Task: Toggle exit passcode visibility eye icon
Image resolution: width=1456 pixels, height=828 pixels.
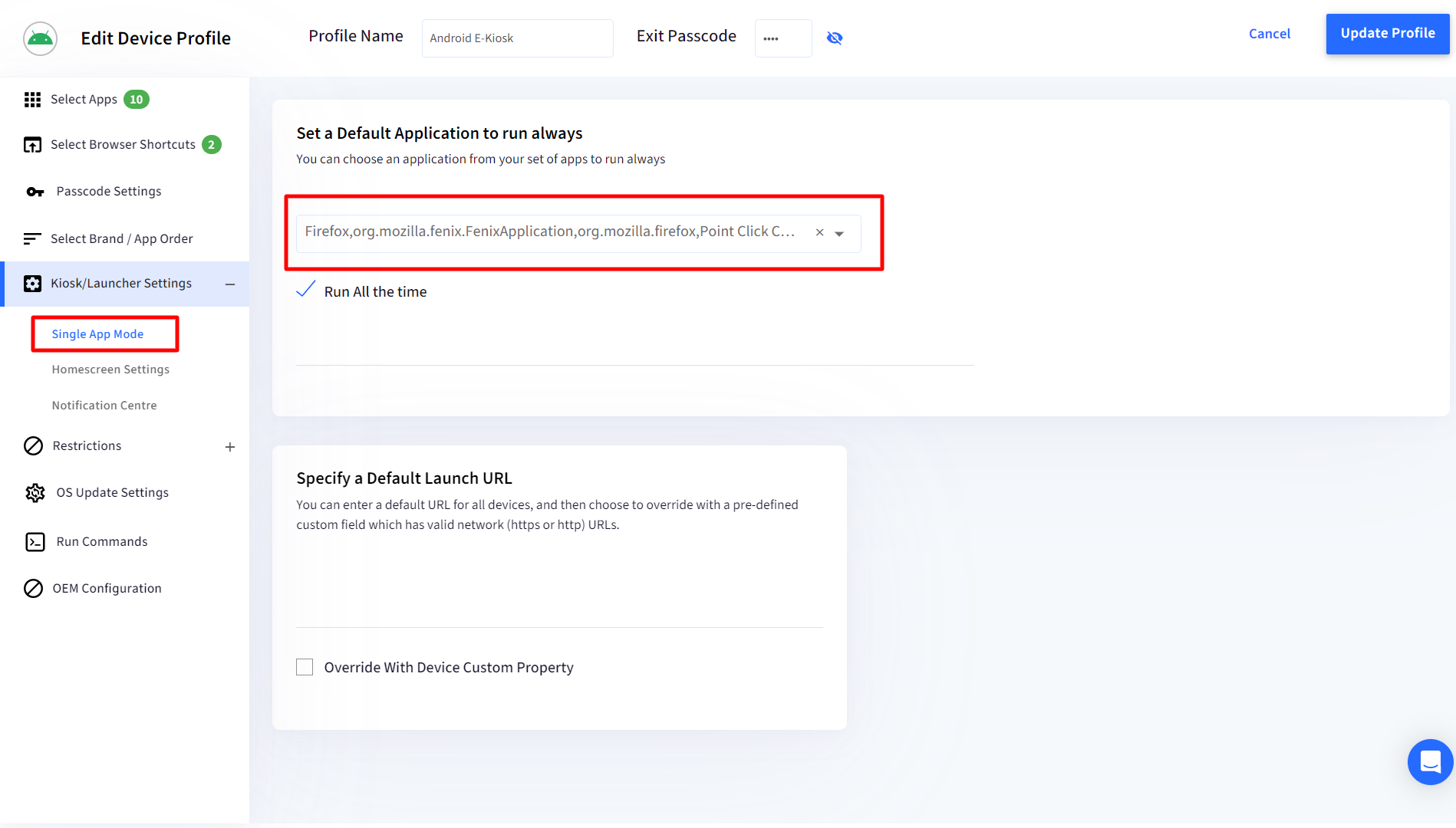Action: (x=835, y=38)
